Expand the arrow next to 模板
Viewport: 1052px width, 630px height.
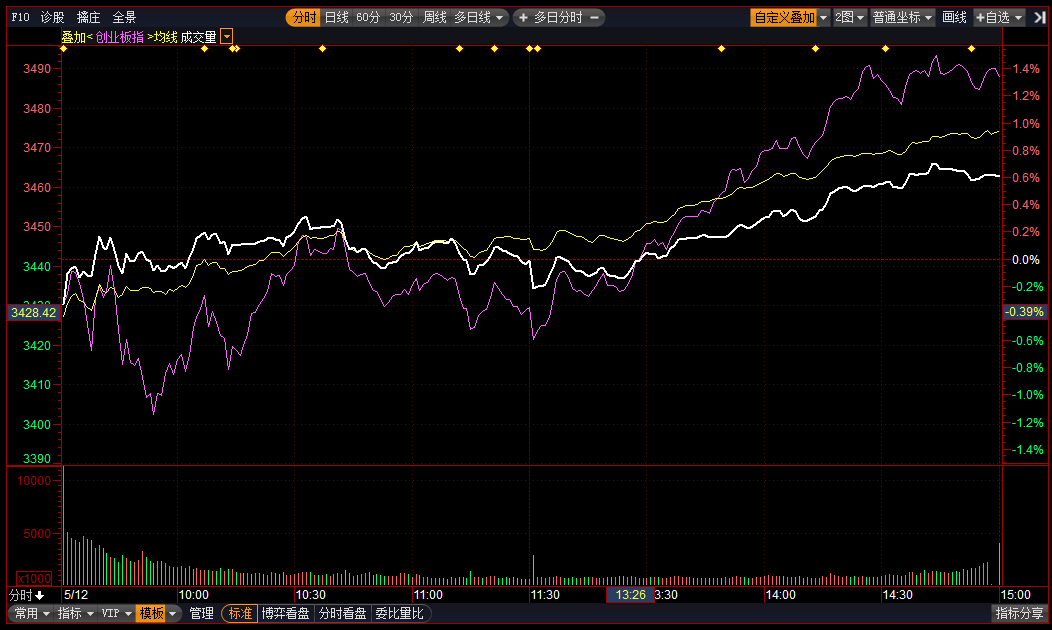[x=173, y=613]
